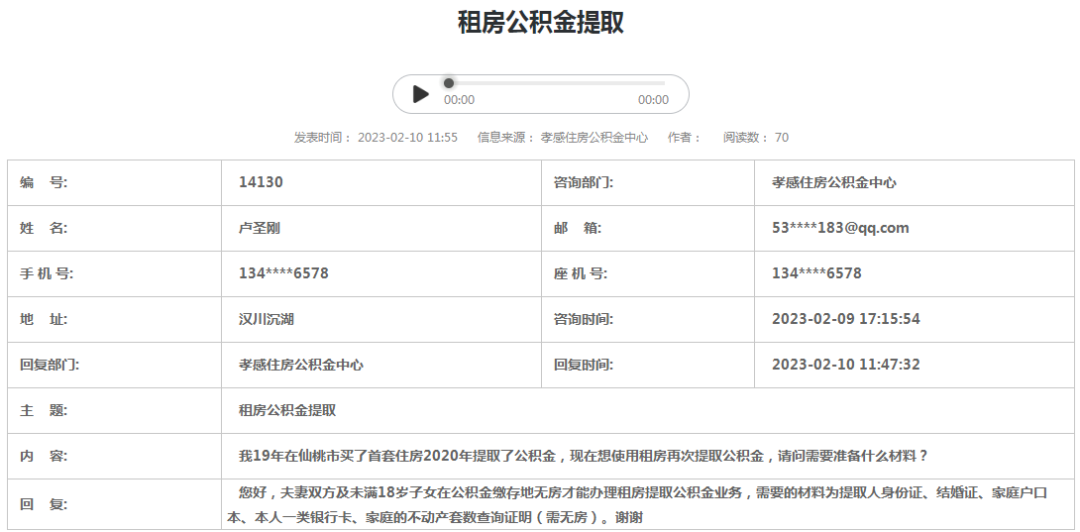
Task: Click the 手机号 value 134****6578
Action: 284,273
